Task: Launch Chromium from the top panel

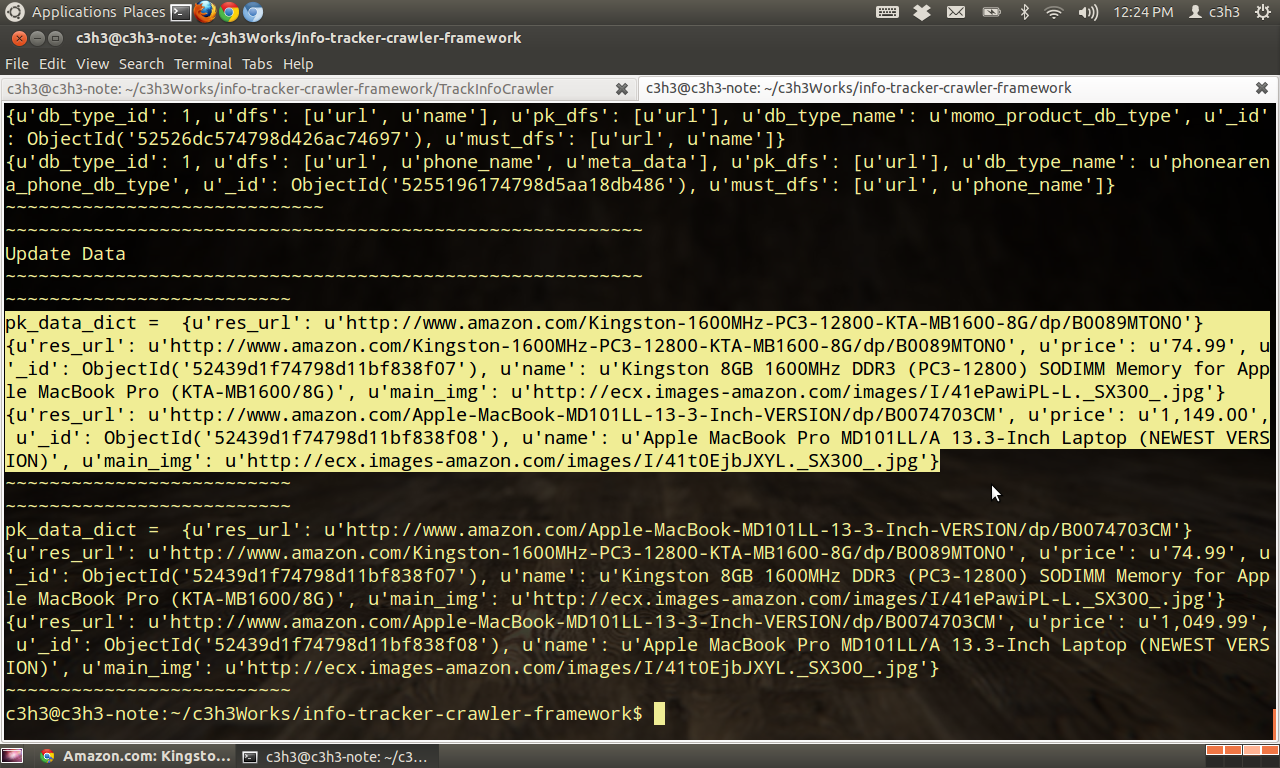Action: pyautogui.click(x=253, y=12)
